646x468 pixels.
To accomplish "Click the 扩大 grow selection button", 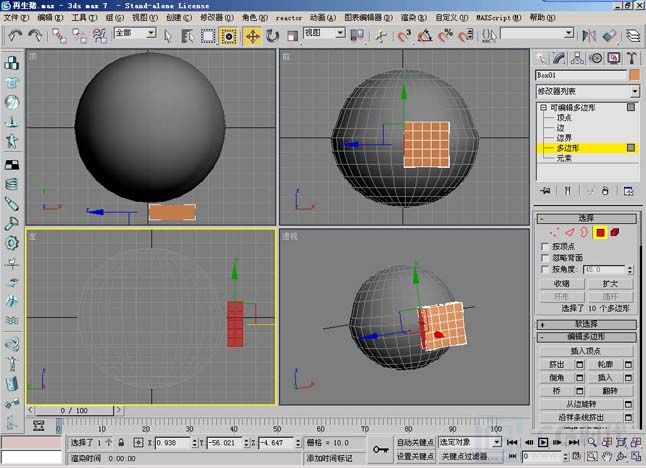I will pyautogui.click(x=610, y=284).
